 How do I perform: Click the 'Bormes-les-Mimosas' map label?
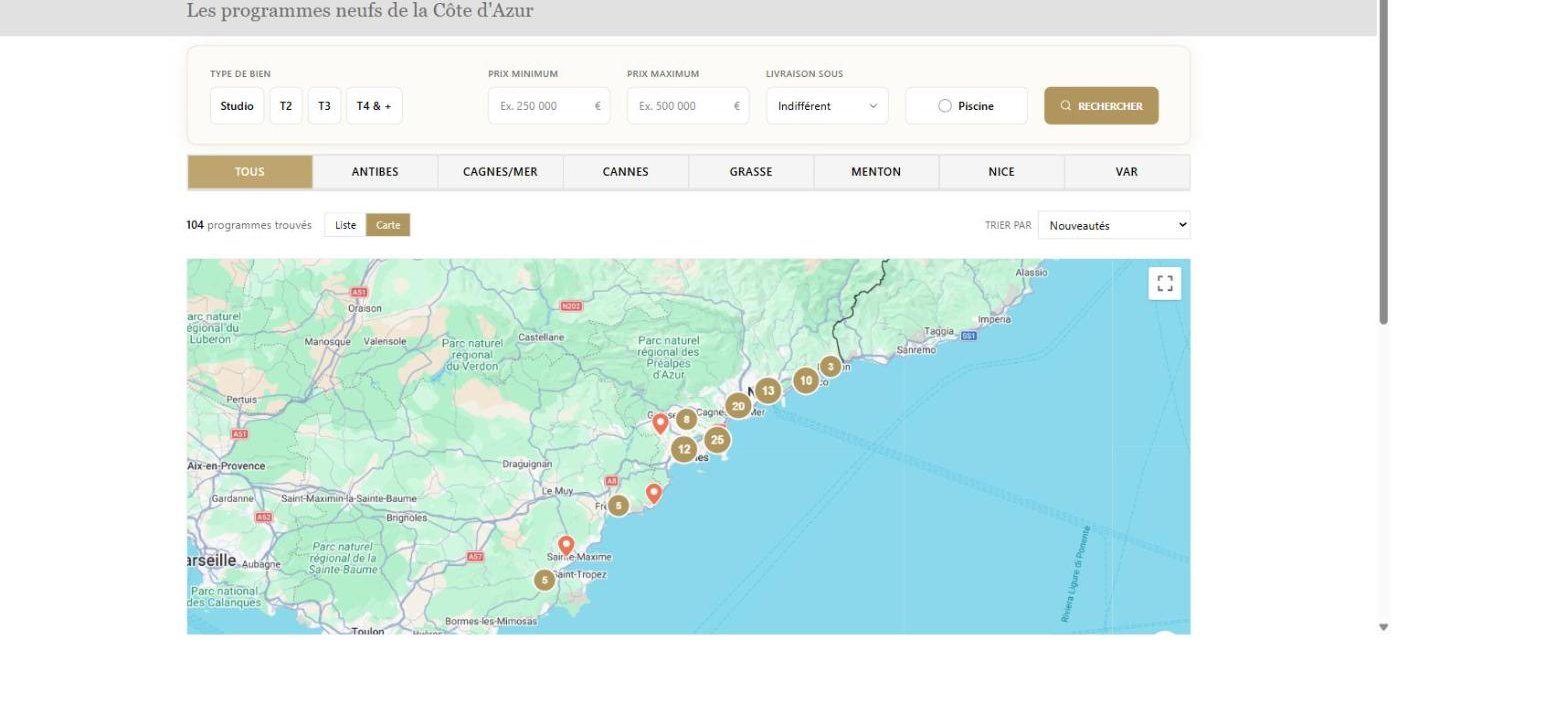point(491,621)
